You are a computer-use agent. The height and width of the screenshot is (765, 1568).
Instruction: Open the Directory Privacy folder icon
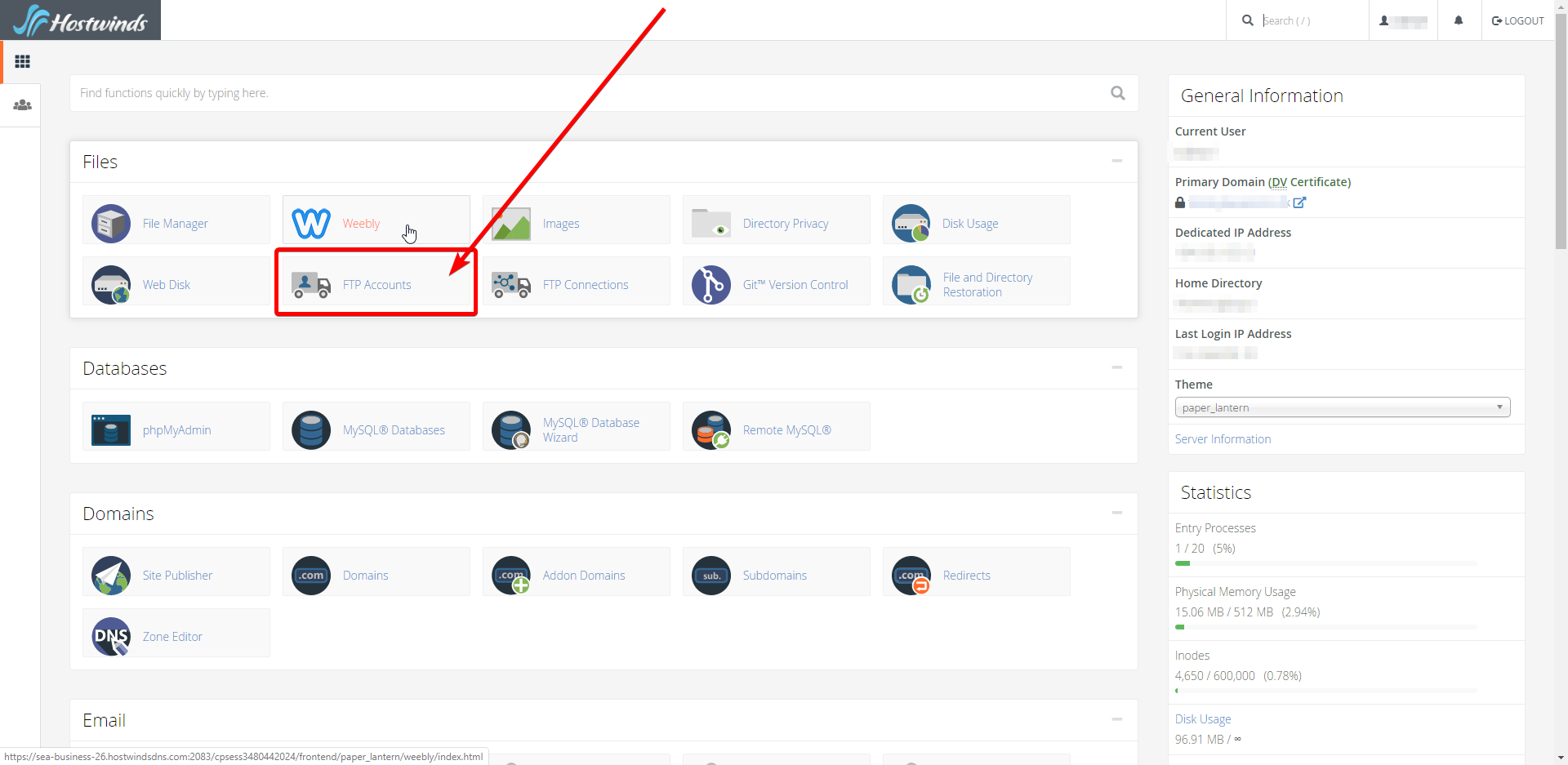click(711, 223)
